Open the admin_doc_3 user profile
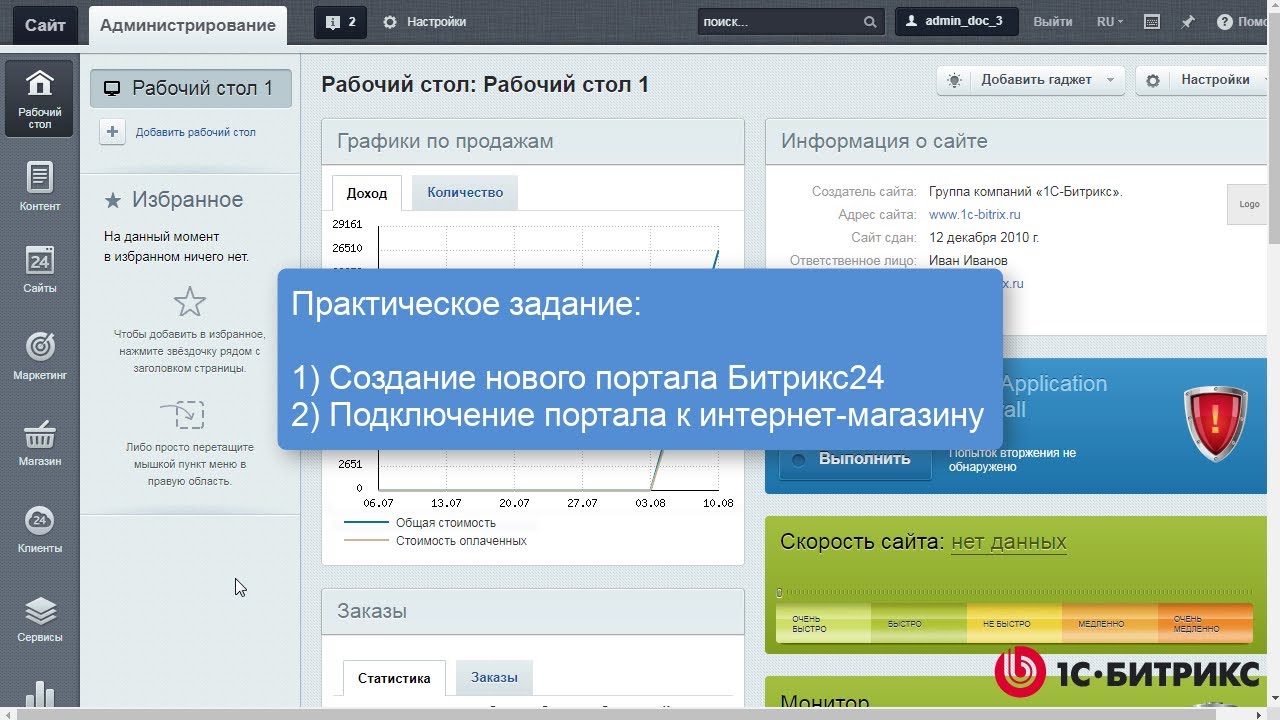The width and height of the screenshot is (1280, 720). (956, 21)
